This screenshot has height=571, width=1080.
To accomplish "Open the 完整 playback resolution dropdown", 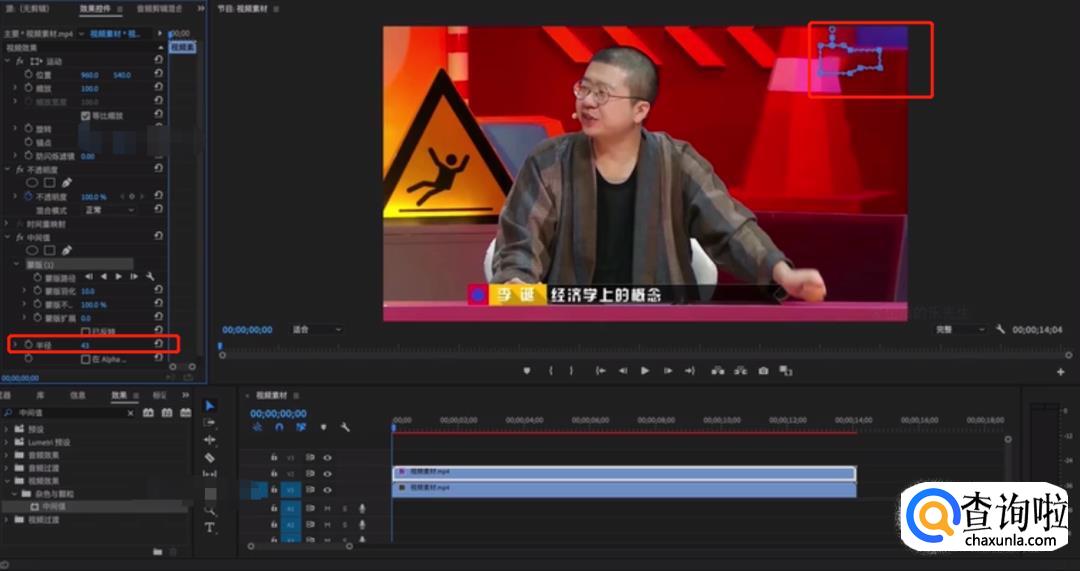I will (960, 330).
